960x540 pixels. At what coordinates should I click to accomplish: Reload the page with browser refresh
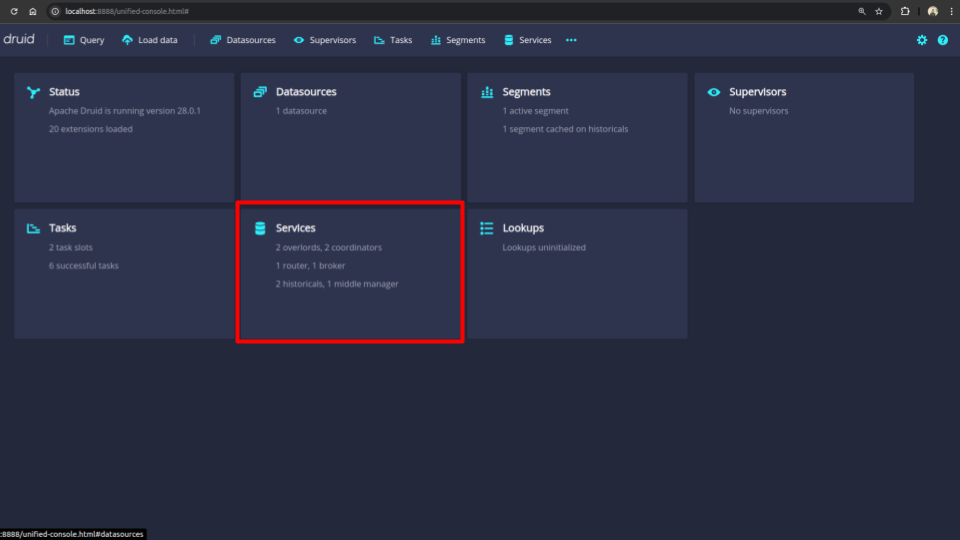[x=14, y=11]
